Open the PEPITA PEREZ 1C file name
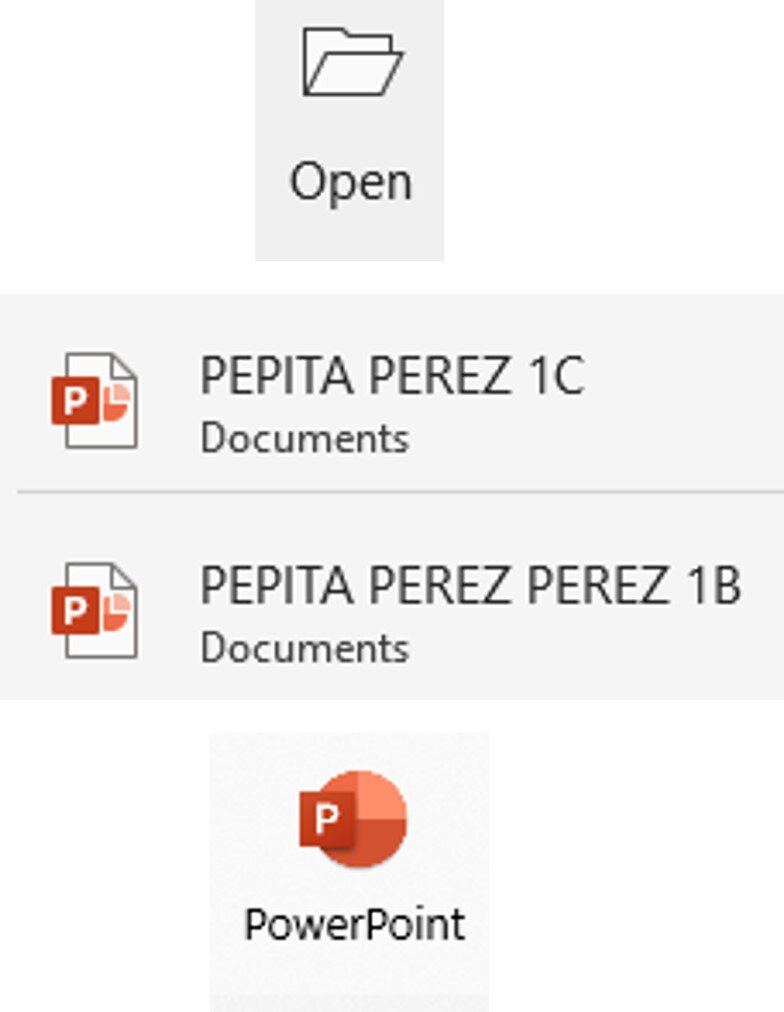Screen dimensions: 784x1012 (392, 377)
